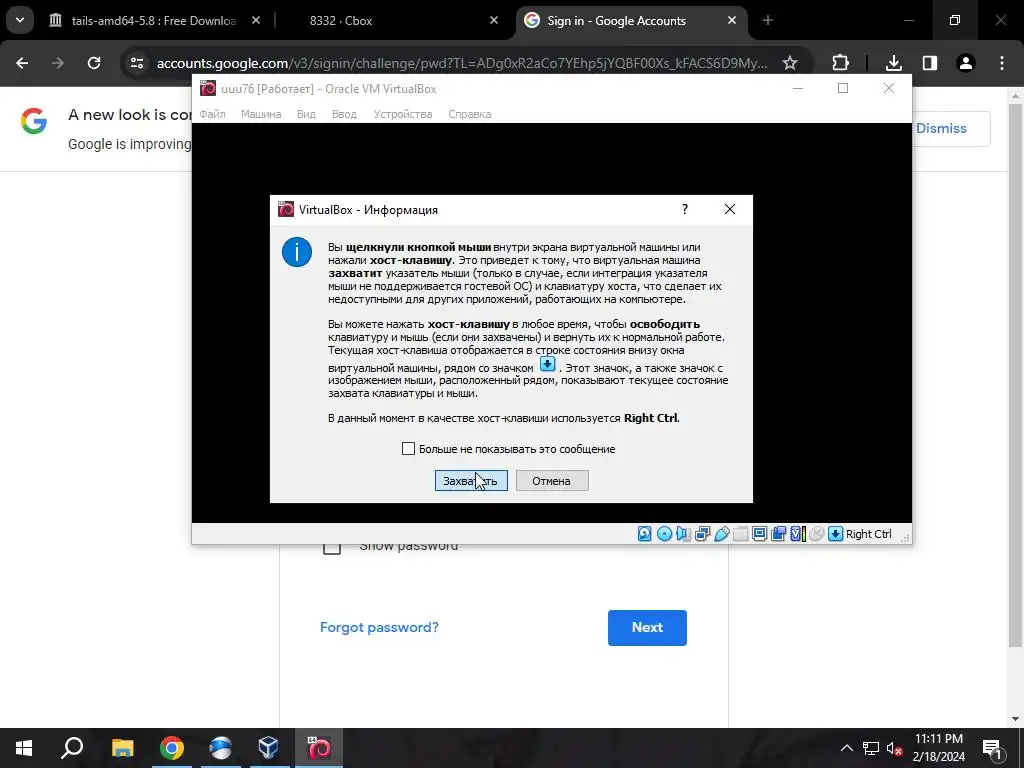The image size is (1024, 768).
Task: Click the grayed mouse integration icon in status bar
Action: click(x=816, y=534)
